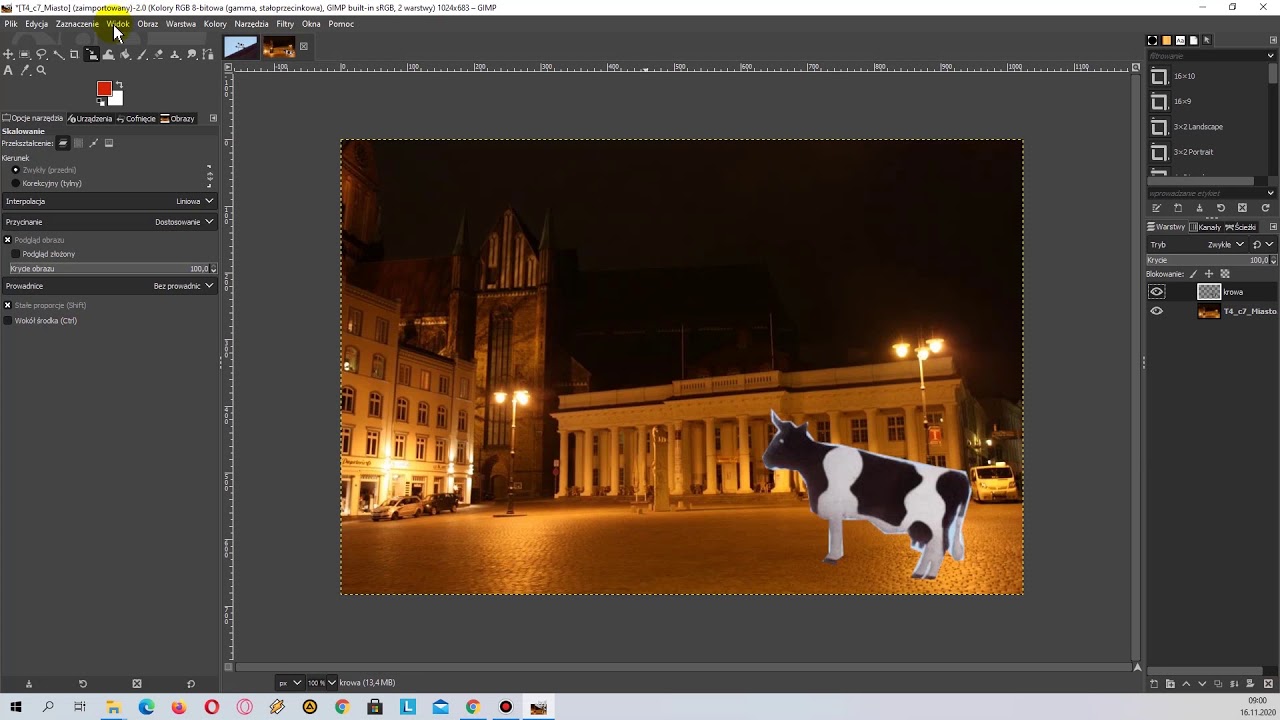
Task: Switch to the Obrazy tab
Action: [x=178, y=118]
